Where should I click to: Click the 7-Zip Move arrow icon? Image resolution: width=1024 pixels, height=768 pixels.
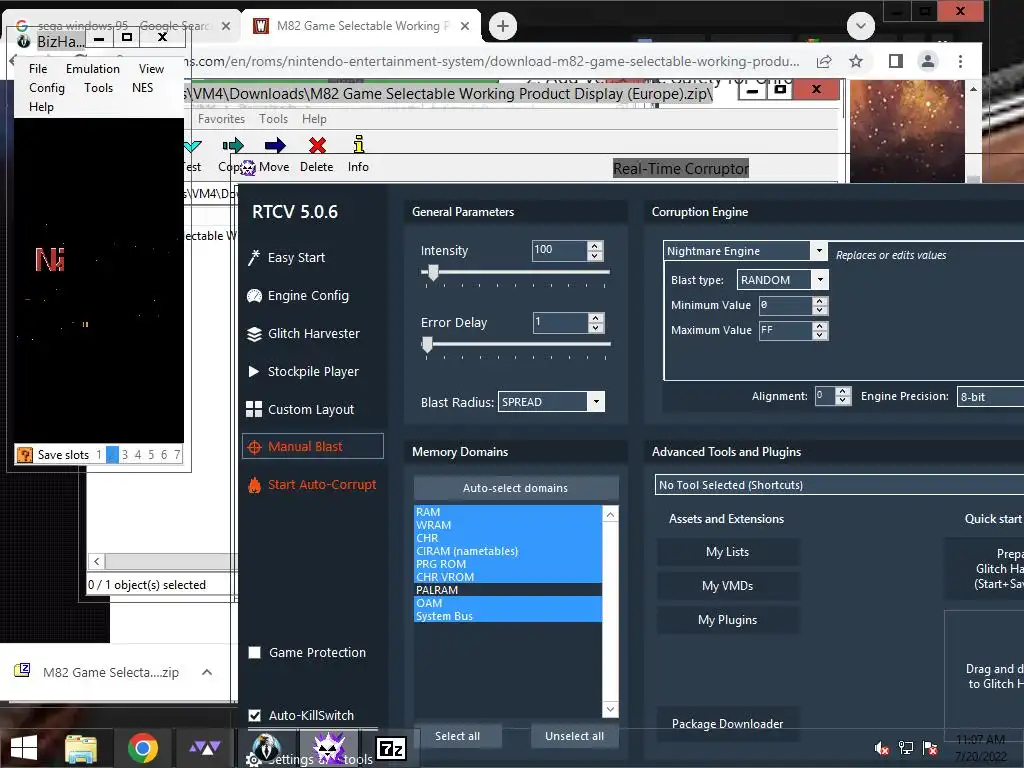pos(275,145)
